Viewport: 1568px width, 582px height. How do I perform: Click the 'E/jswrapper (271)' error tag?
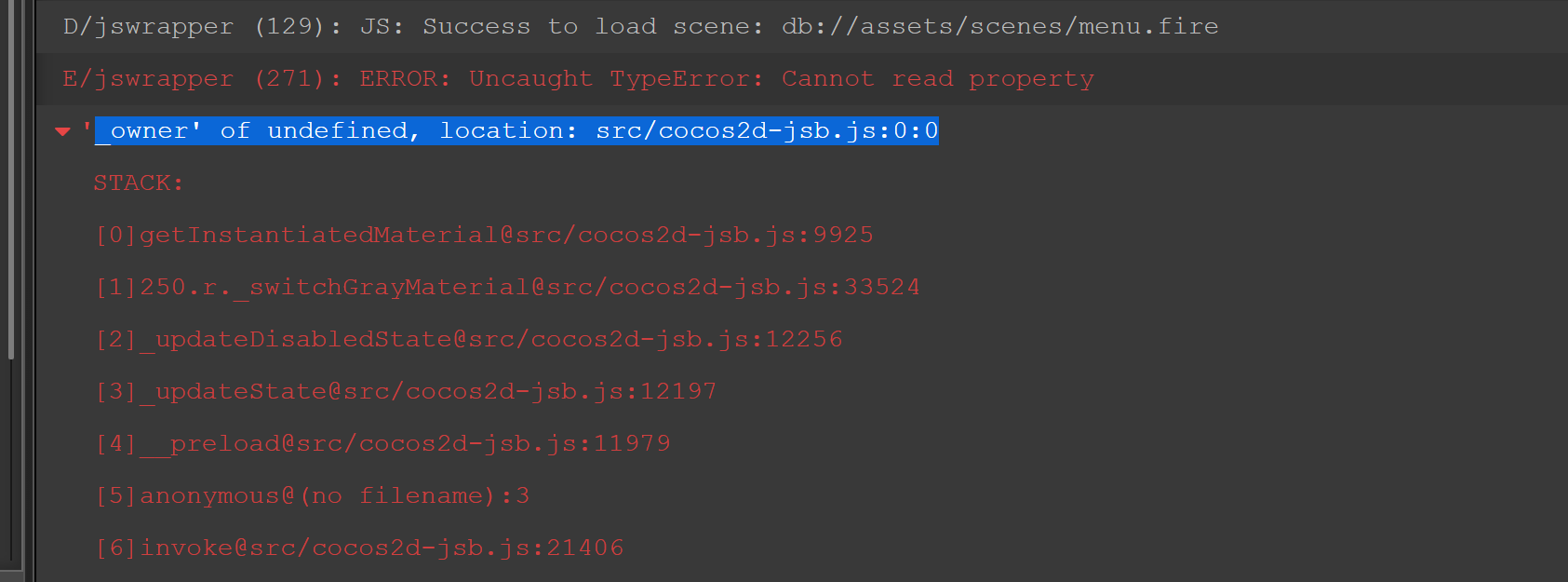click(193, 79)
